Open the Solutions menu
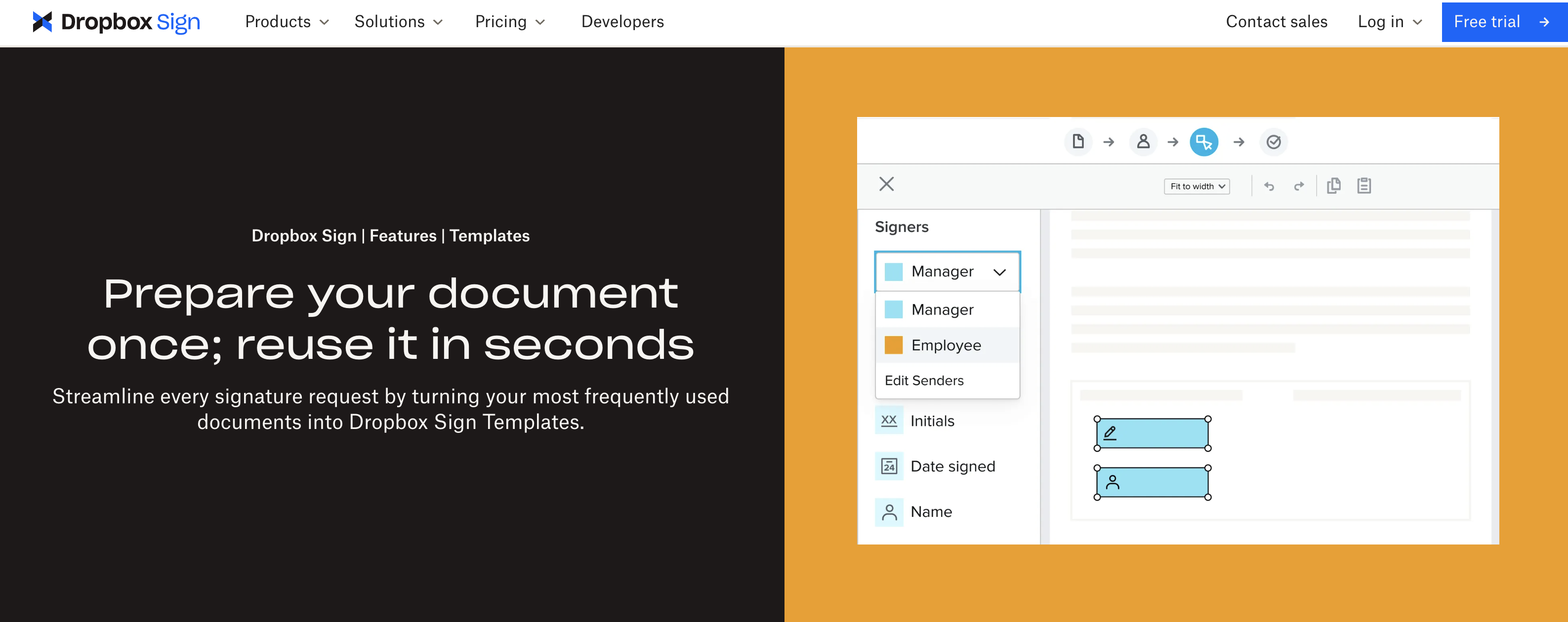Image resolution: width=1568 pixels, height=622 pixels. [x=398, y=22]
